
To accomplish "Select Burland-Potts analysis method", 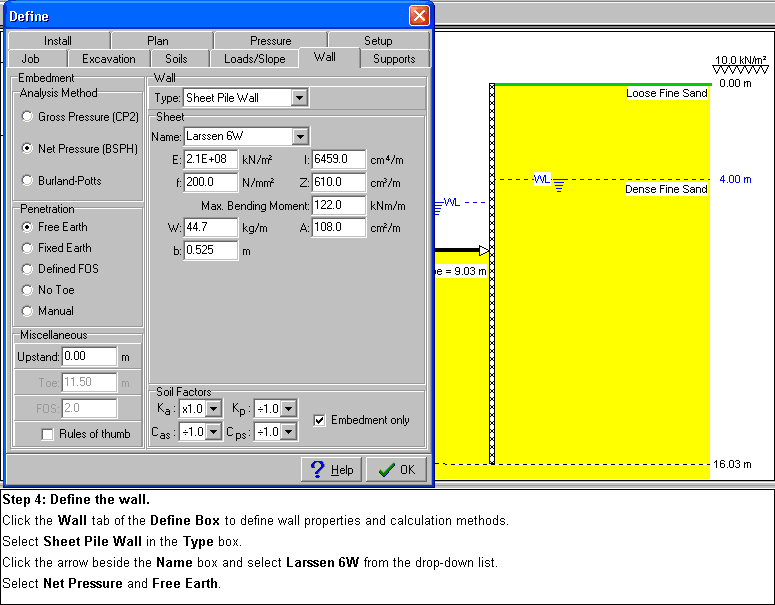I will [27, 181].
